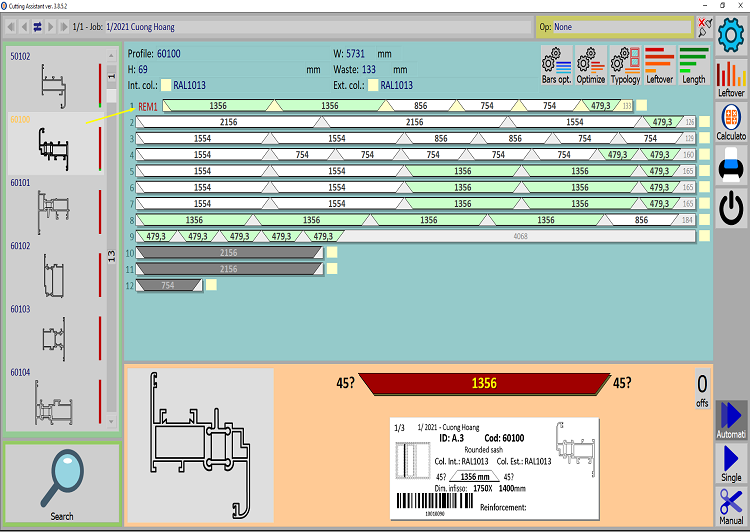Open the Leftover bar-chart in right sidebar

click(x=731, y=79)
